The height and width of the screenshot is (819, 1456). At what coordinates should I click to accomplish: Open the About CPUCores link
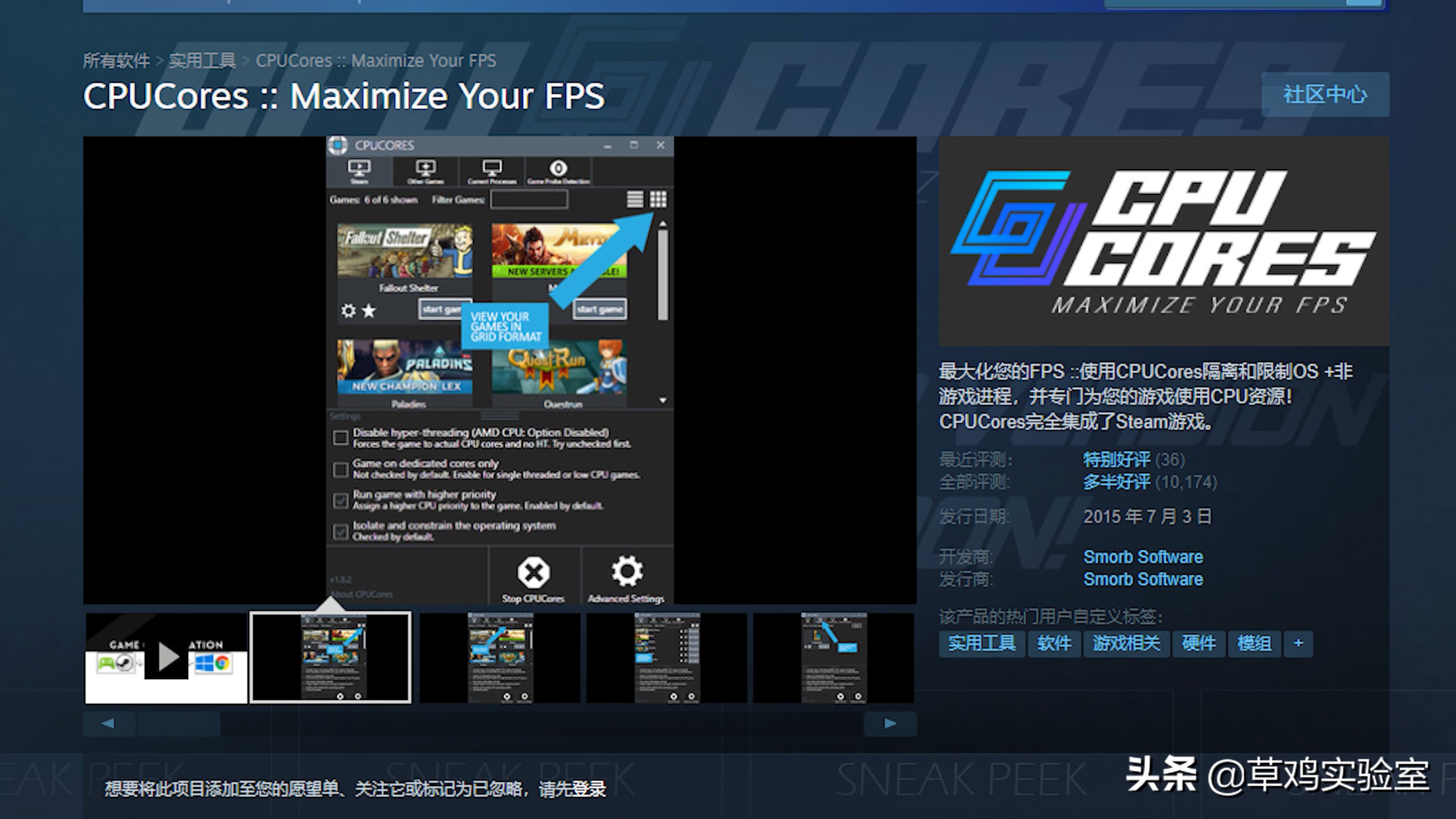pos(361,594)
